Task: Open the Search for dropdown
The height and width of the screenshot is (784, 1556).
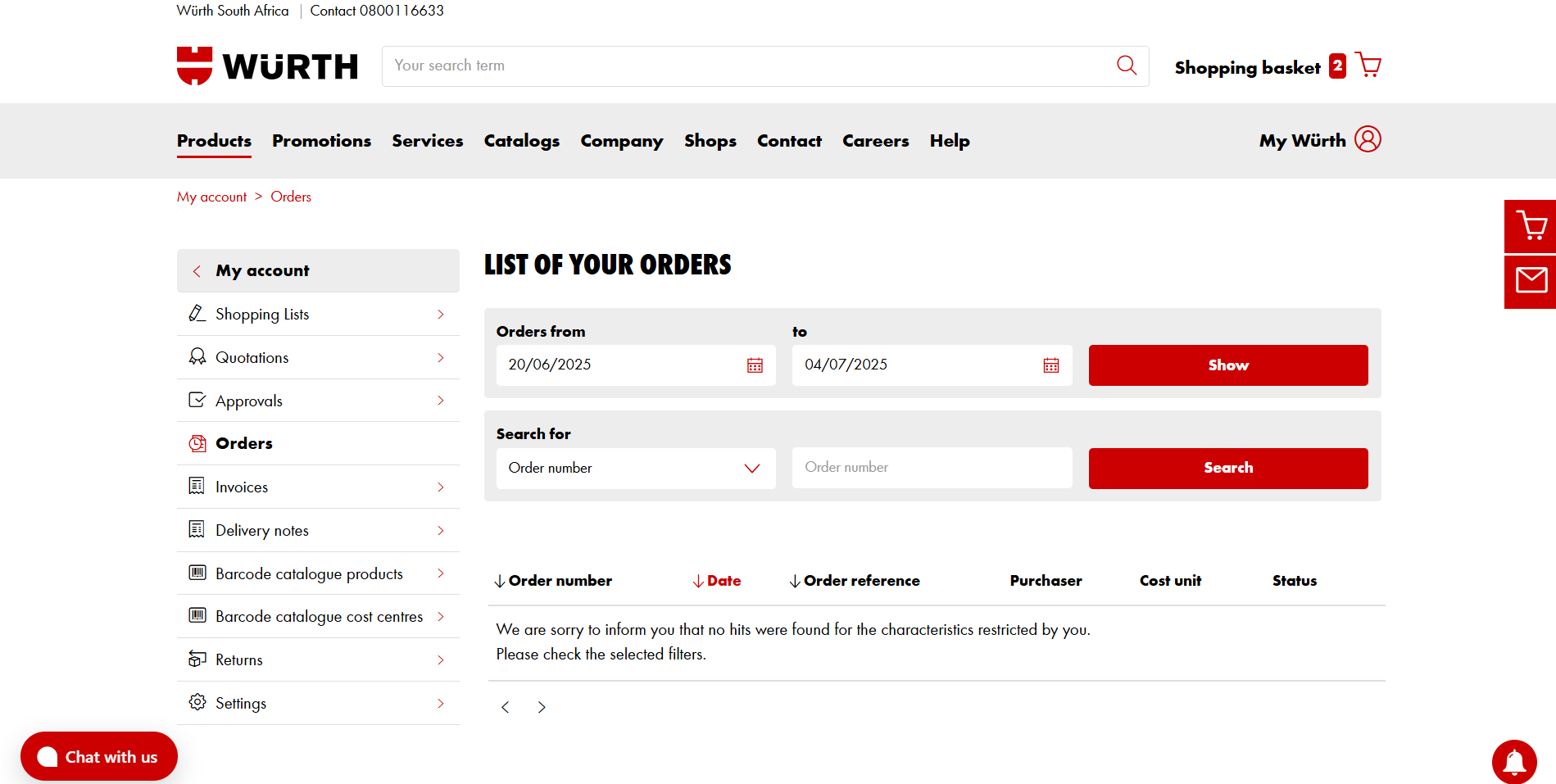Action: point(636,468)
